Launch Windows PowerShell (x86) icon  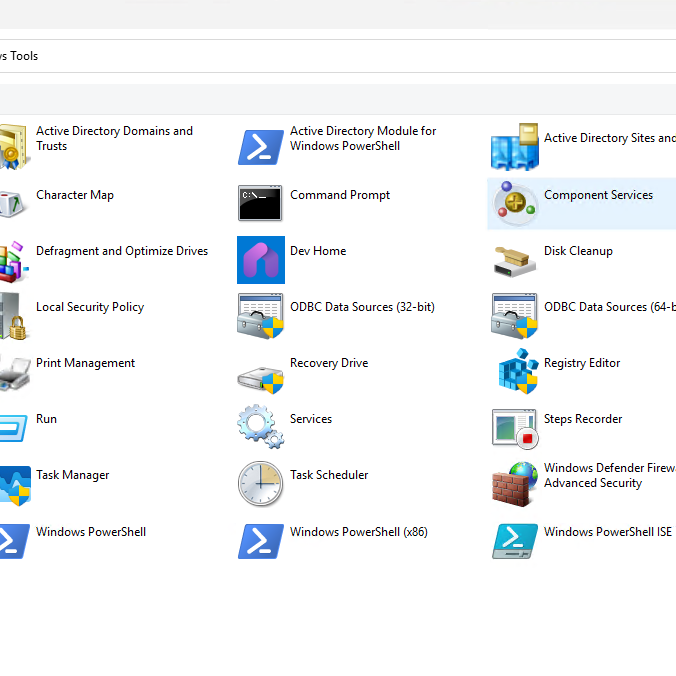(x=260, y=541)
